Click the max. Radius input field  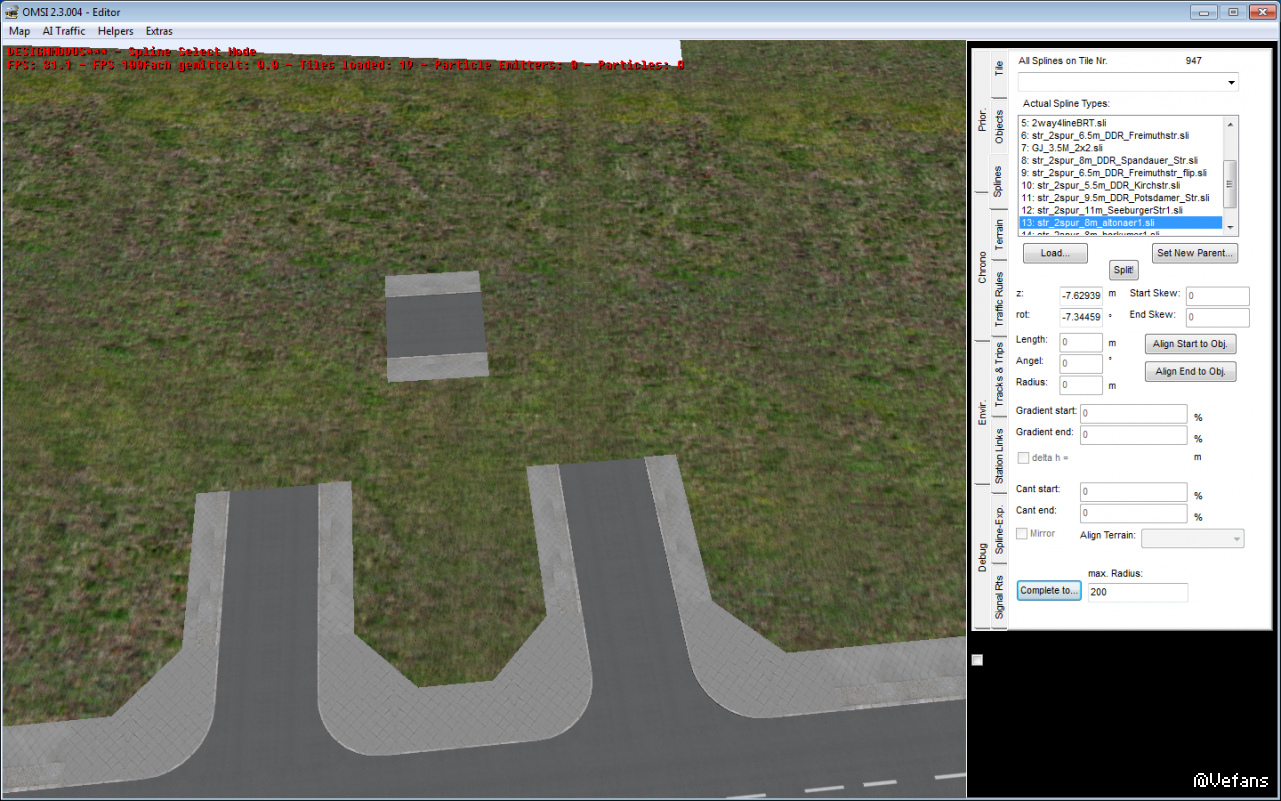coord(1137,592)
